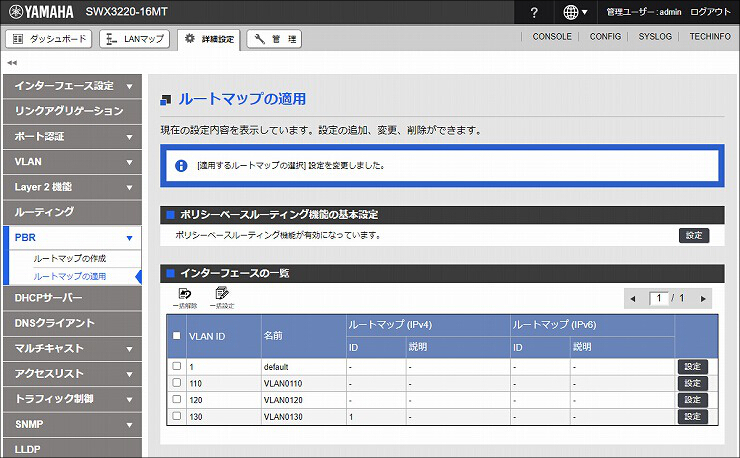740x458 pixels.
Task: Click ログアウト to log out
Action: pos(710,12)
